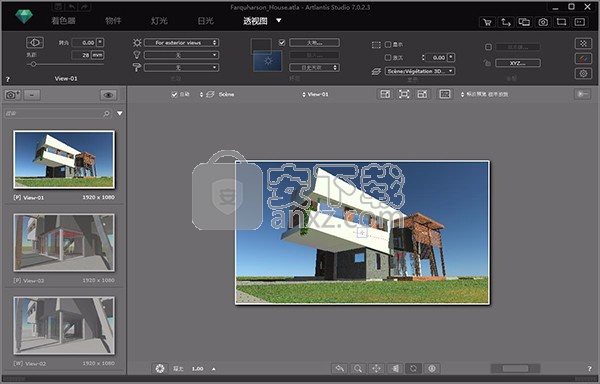Image resolution: width=600 pixels, height=384 pixels.
Task: Click the dotted grid icon at right
Action: [x=583, y=44]
